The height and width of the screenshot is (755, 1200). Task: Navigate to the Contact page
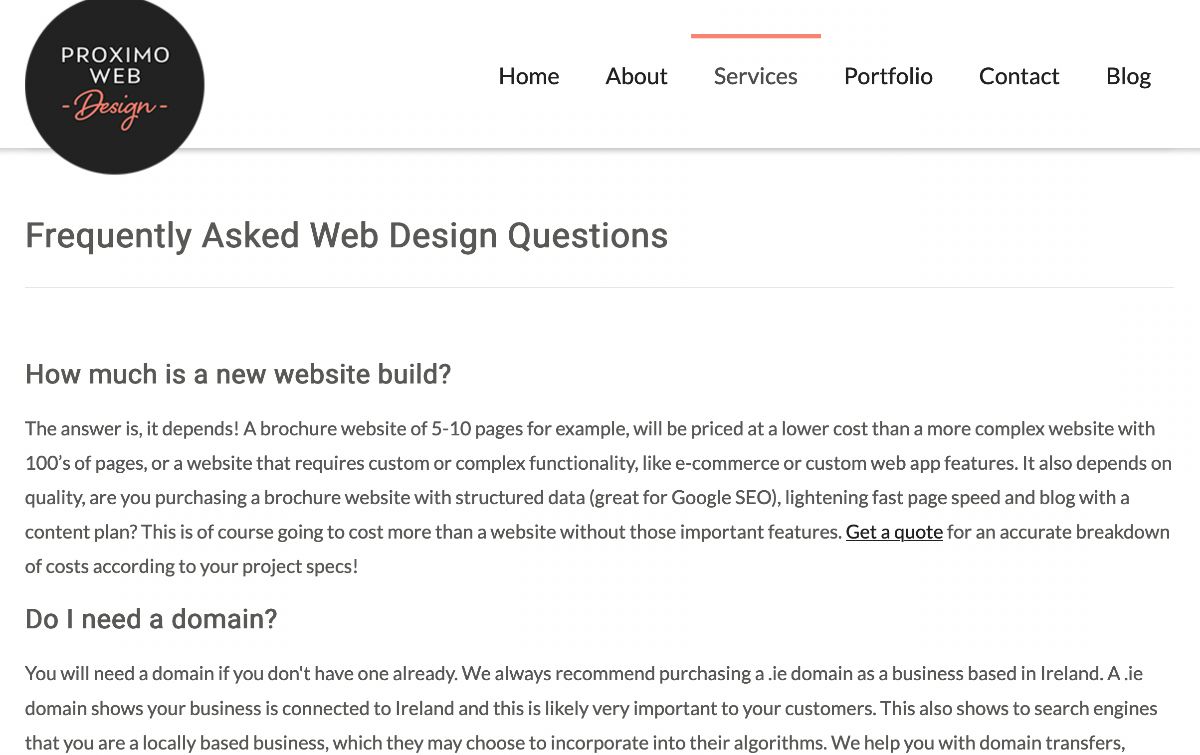click(1019, 76)
